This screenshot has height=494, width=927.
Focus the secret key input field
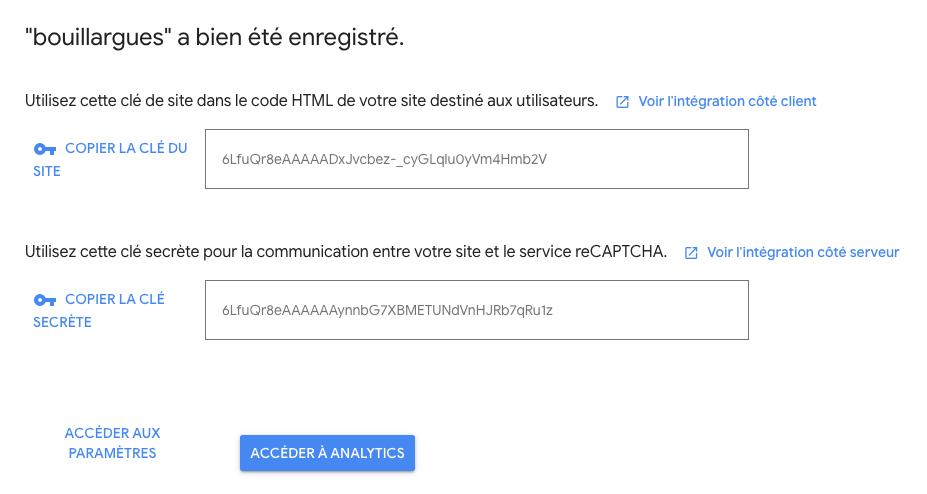point(476,310)
